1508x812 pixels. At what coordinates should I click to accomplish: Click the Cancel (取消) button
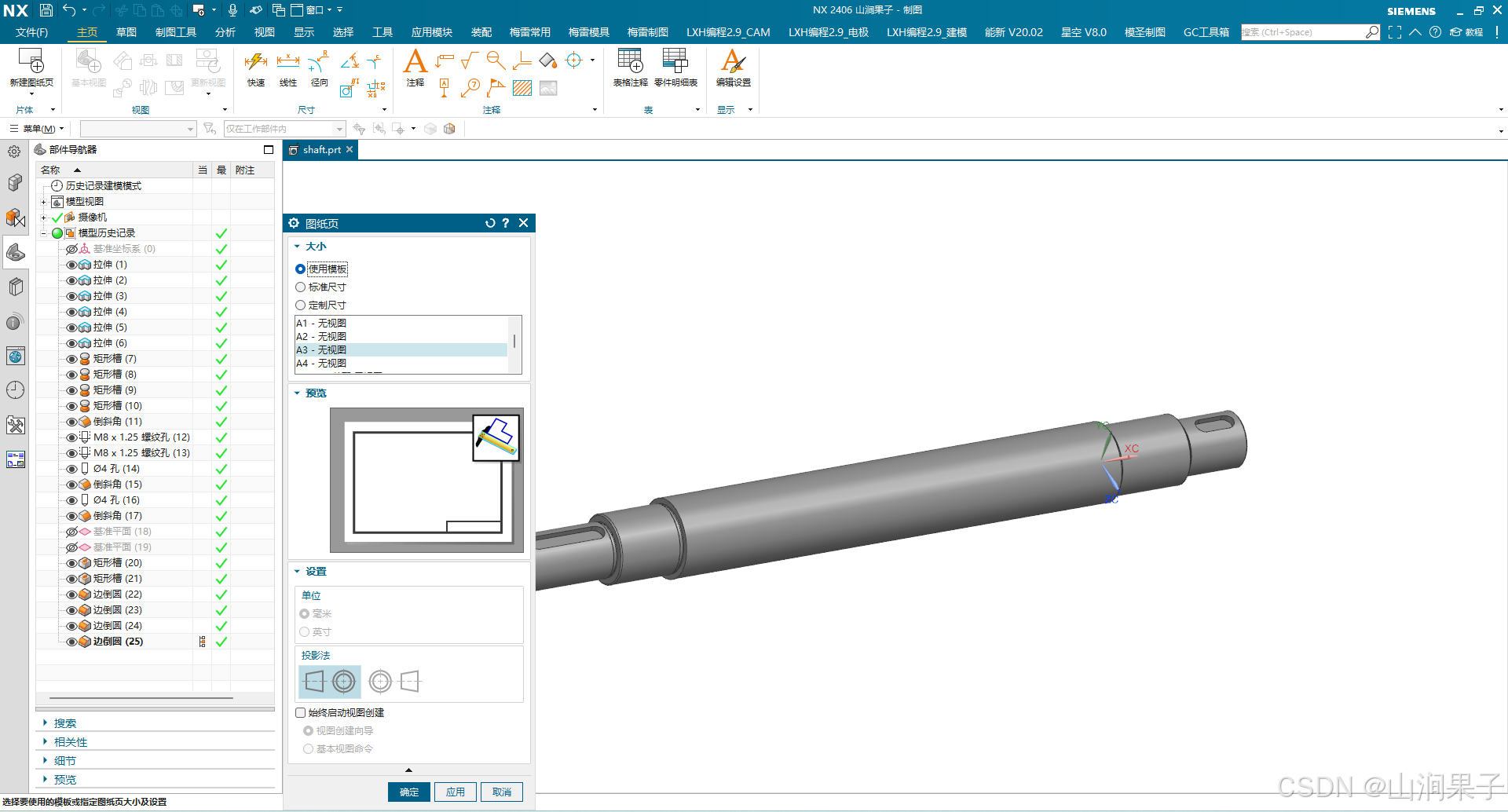point(502,792)
